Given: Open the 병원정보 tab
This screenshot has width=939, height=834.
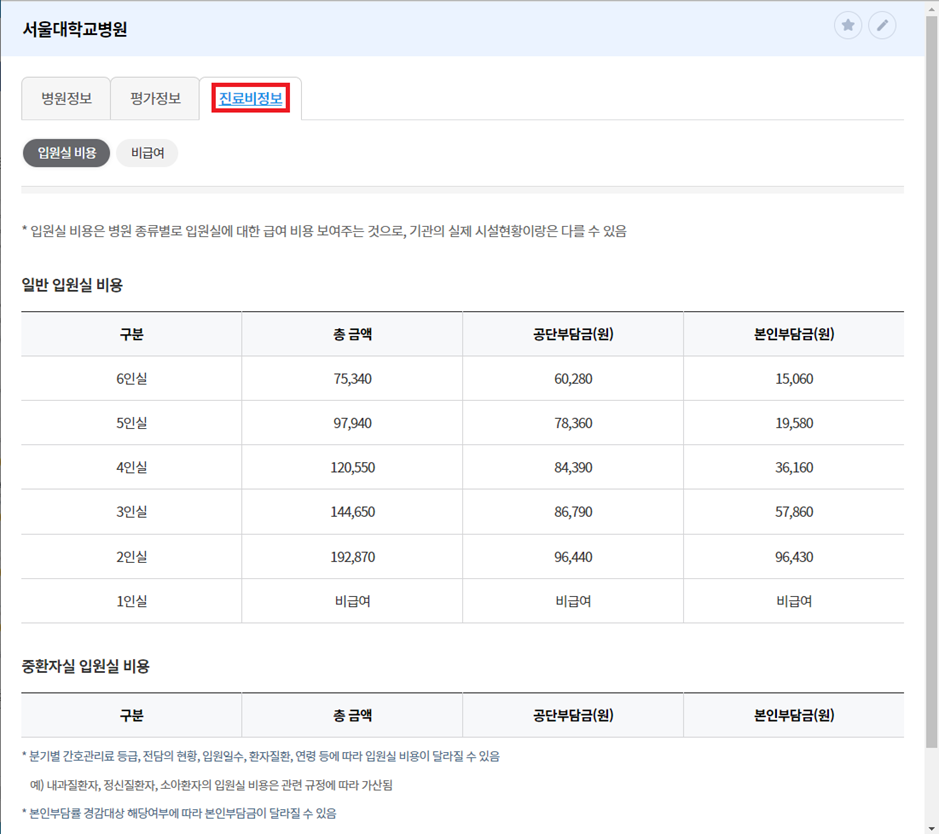Looking at the screenshot, I should click(66, 98).
